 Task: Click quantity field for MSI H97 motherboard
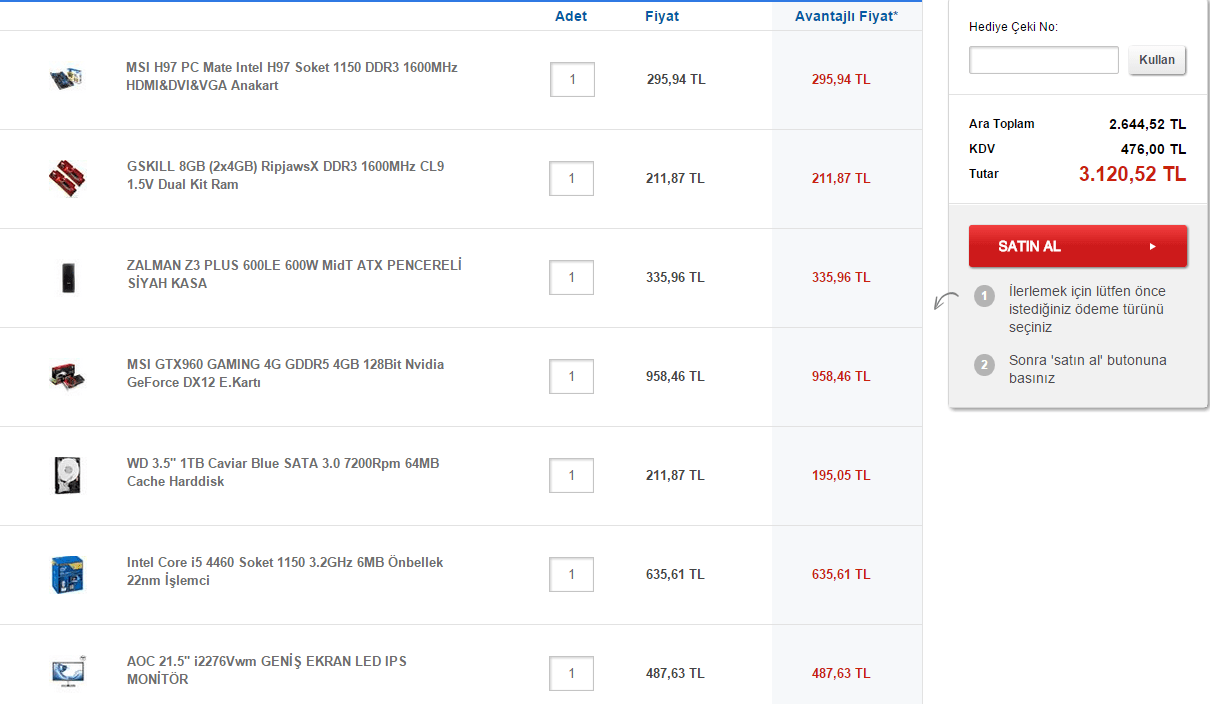572,80
